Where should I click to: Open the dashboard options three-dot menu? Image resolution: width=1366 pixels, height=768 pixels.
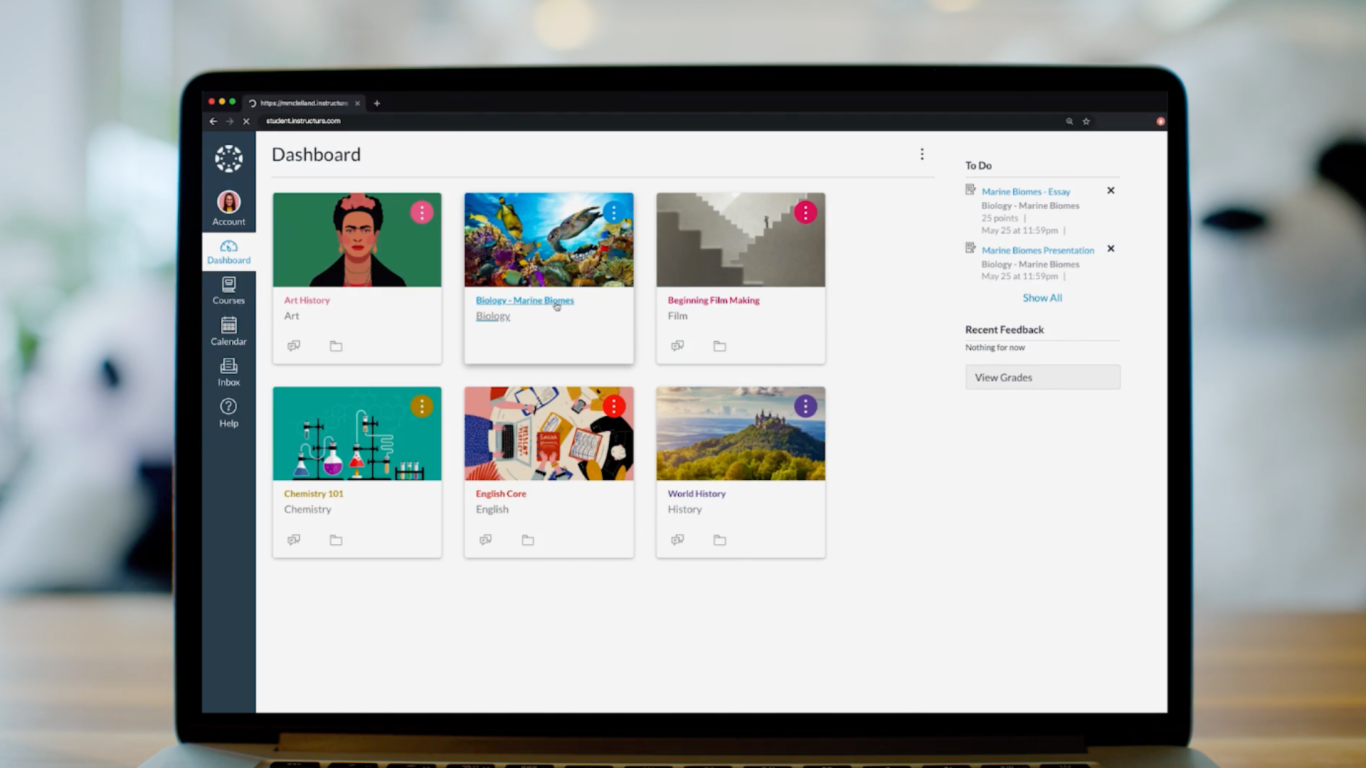pos(921,153)
